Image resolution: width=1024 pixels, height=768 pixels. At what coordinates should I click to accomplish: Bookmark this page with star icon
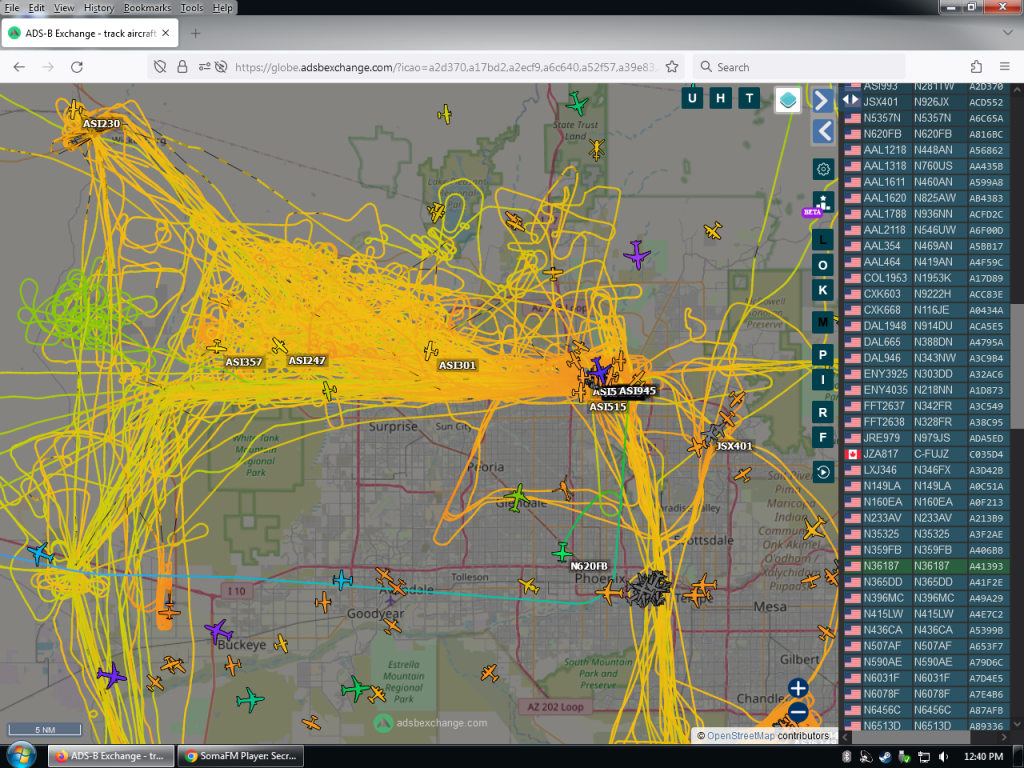[x=672, y=67]
